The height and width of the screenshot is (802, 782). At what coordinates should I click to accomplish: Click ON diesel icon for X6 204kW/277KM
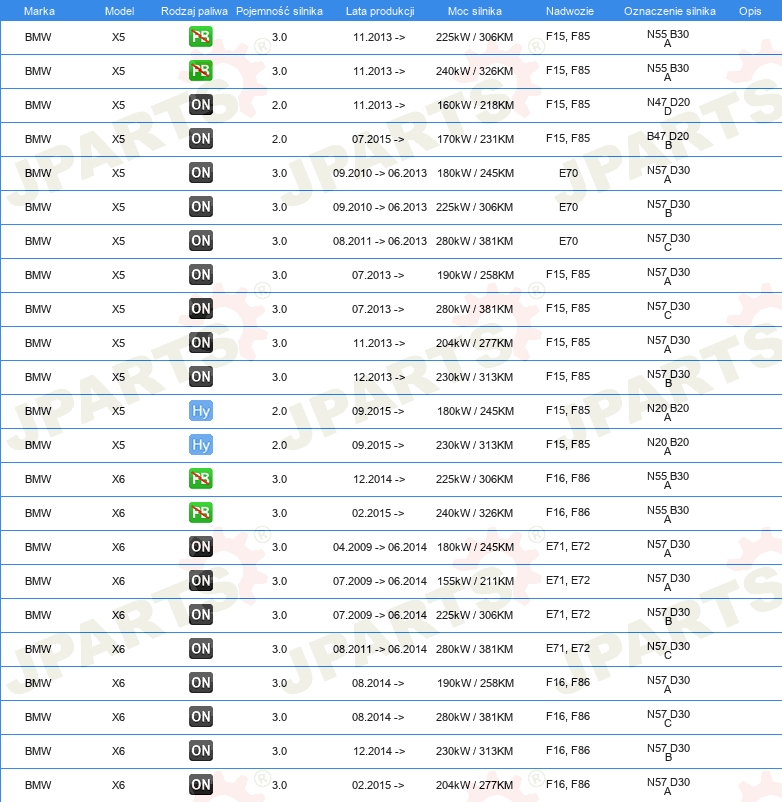(200, 785)
